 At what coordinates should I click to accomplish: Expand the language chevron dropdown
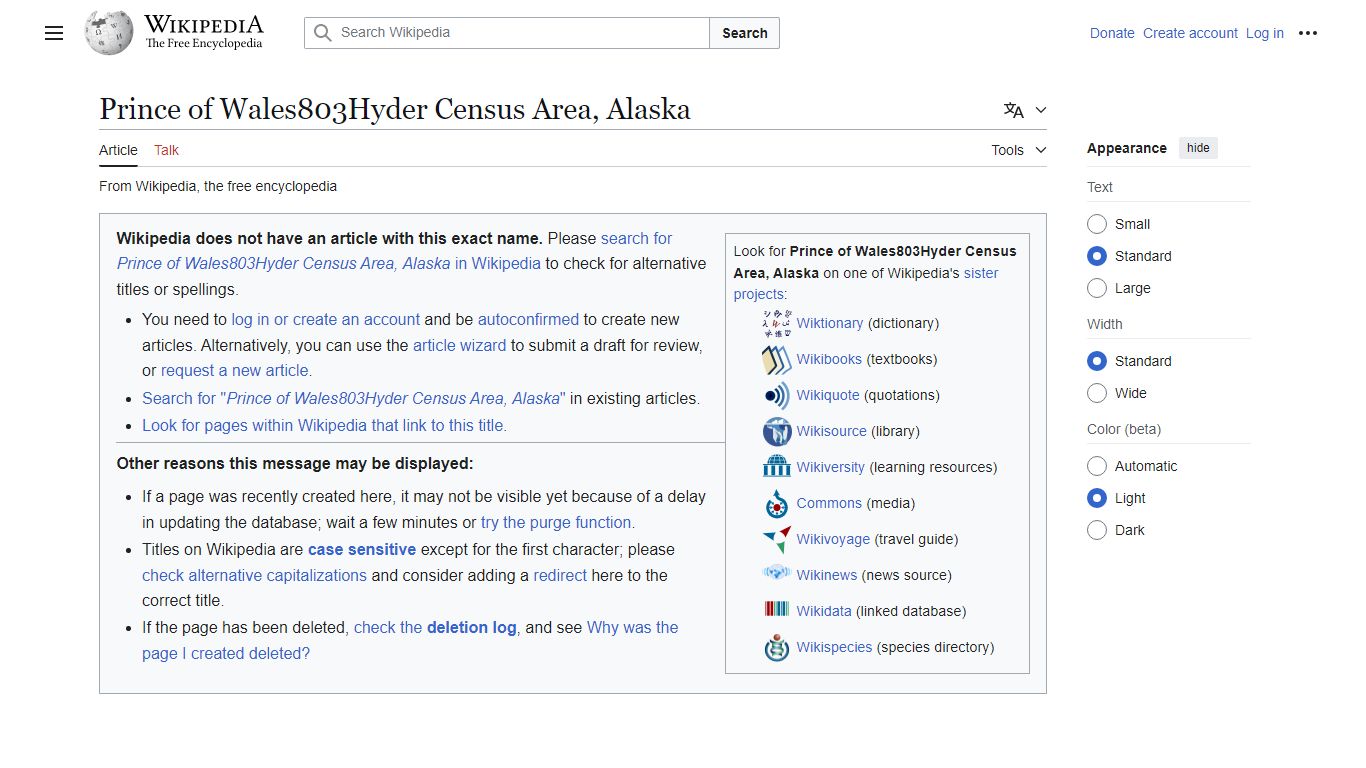pyautogui.click(x=1041, y=110)
